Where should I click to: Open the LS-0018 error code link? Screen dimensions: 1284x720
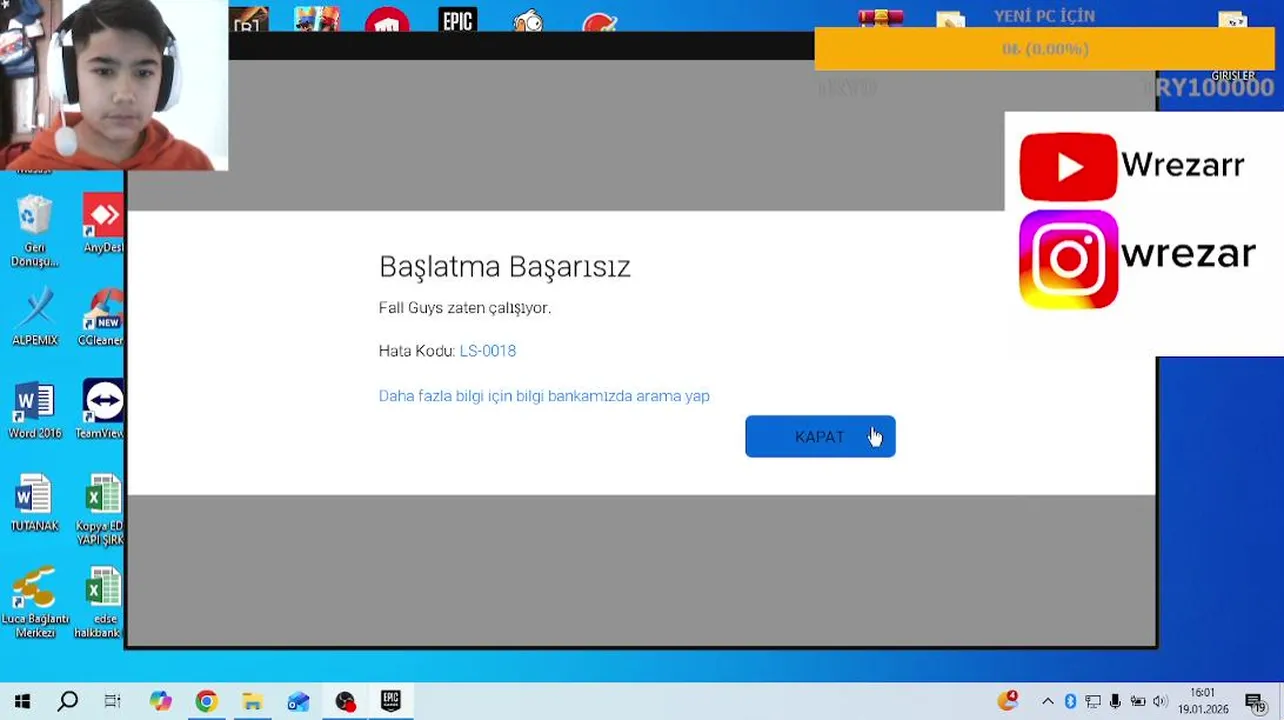click(x=488, y=351)
